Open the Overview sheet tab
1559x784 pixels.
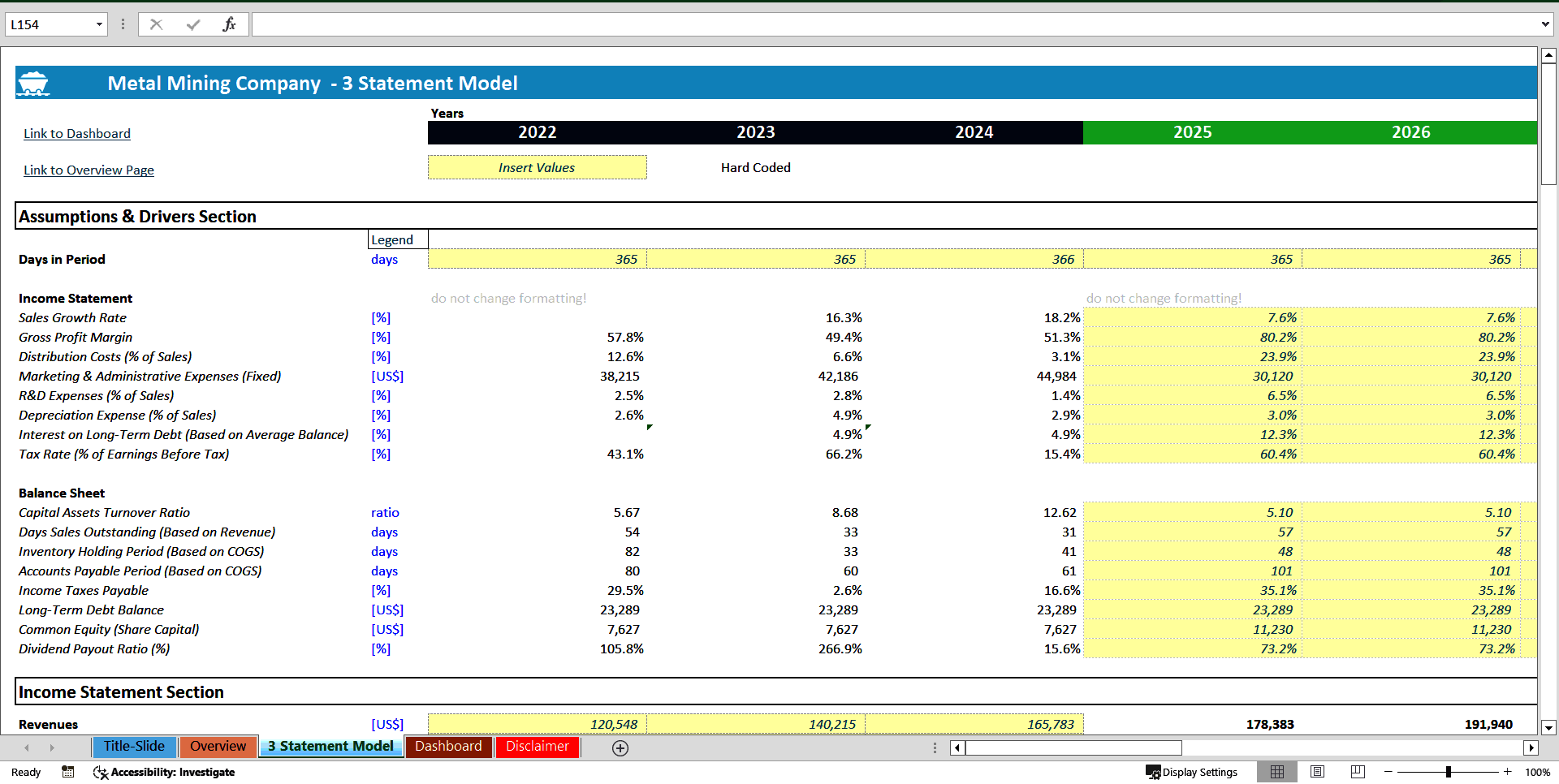218,747
